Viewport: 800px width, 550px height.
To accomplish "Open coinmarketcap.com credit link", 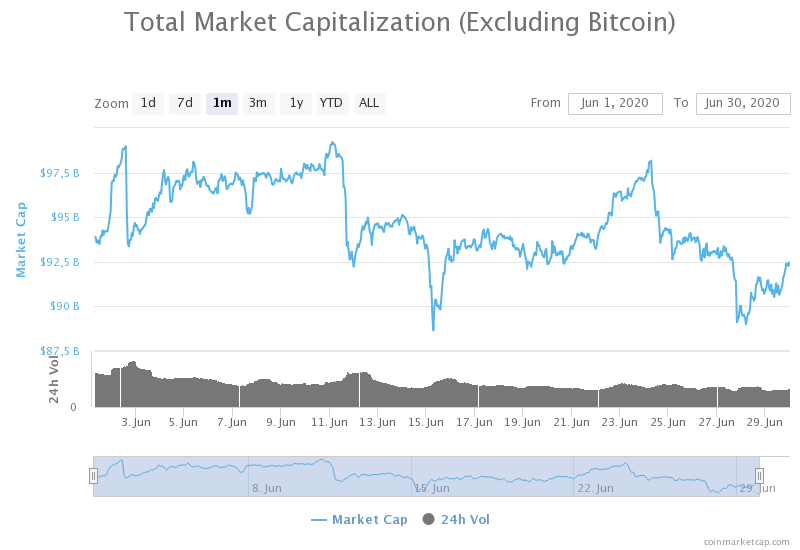I will tap(746, 541).
